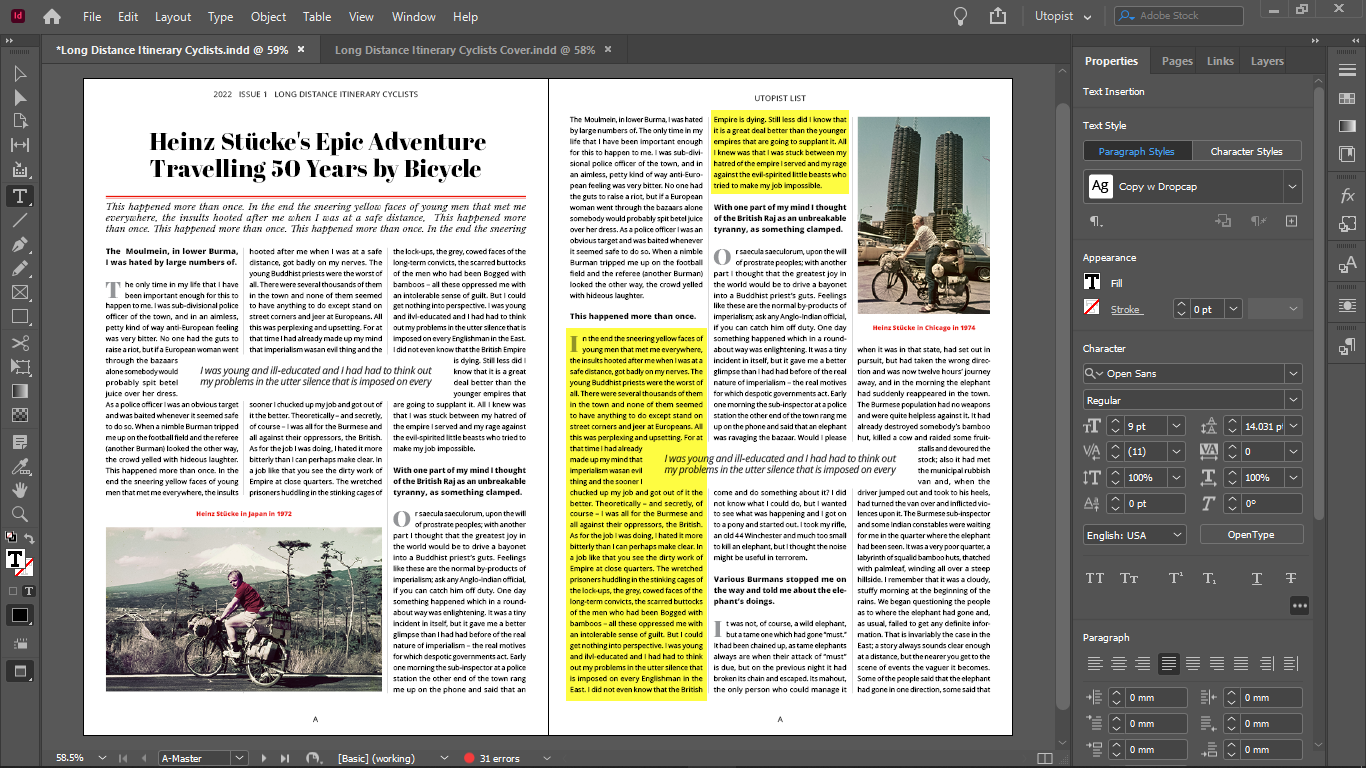The image size is (1366, 768).
Task: Click the OpenType button
Action: (x=1250, y=534)
